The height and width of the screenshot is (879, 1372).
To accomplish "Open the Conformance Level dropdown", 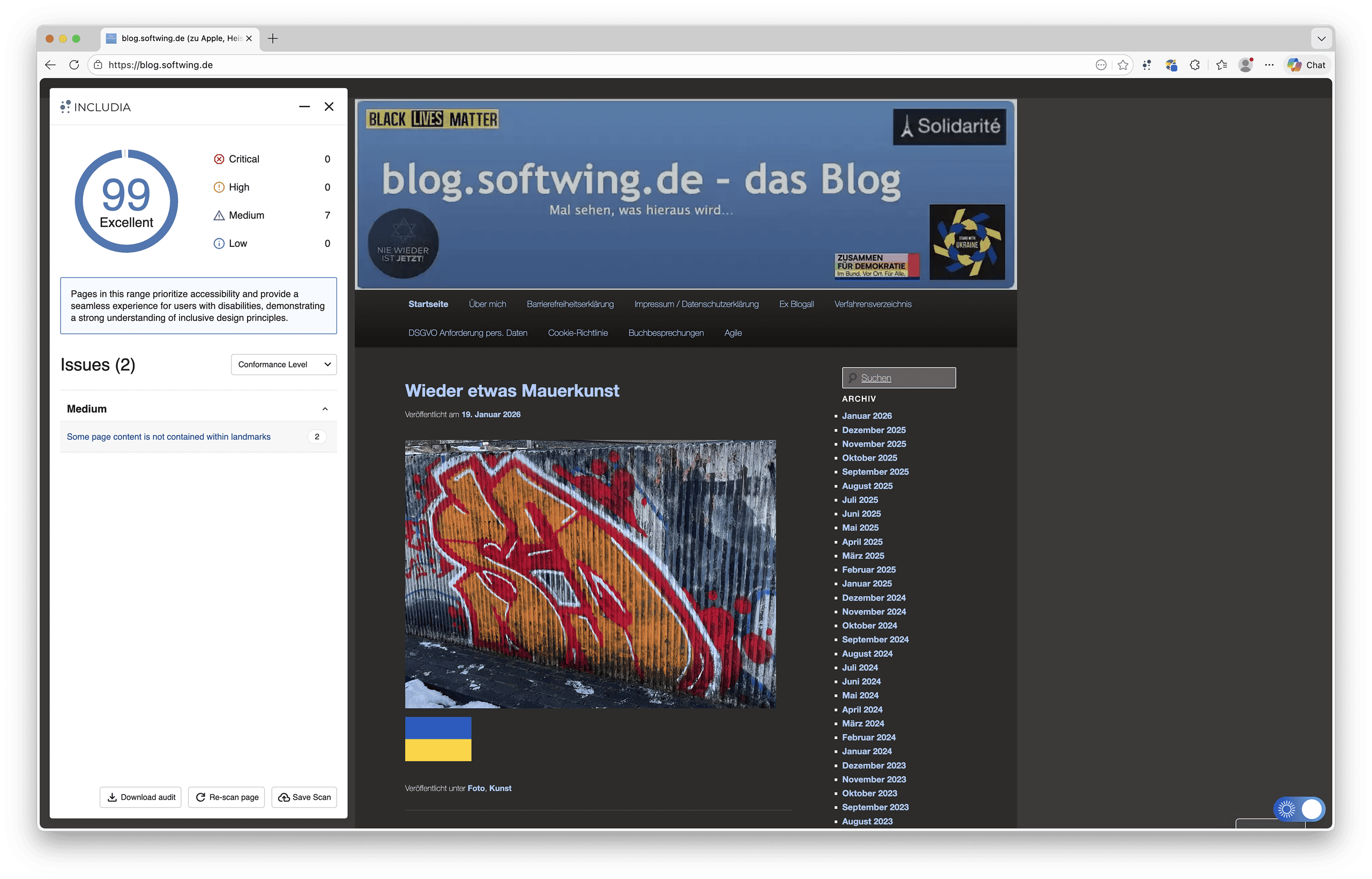I will (x=283, y=364).
